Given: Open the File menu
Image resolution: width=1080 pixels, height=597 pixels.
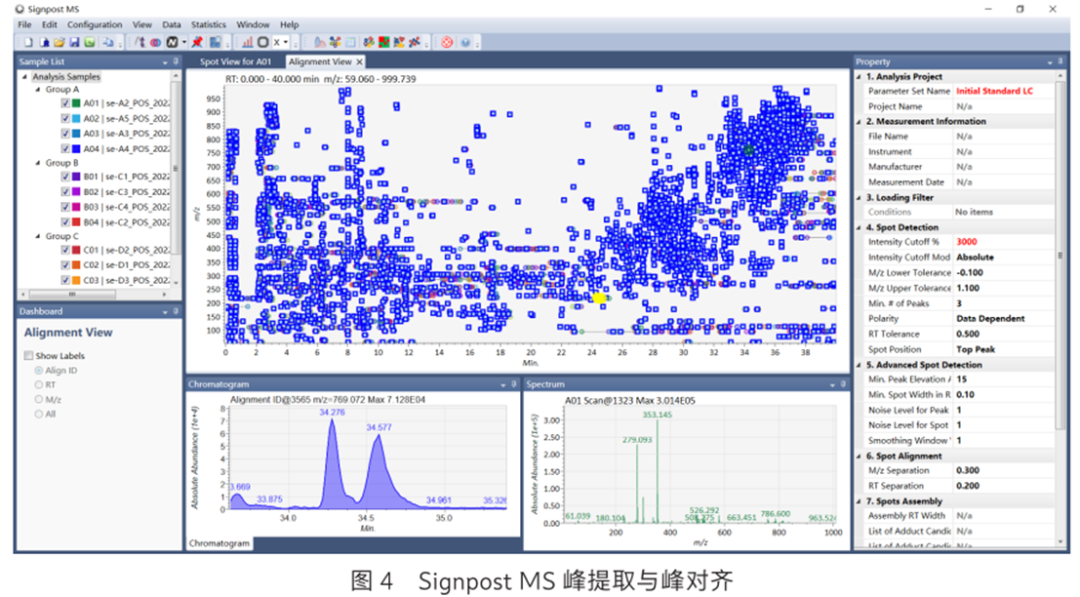Looking at the screenshot, I should click(x=25, y=25).
